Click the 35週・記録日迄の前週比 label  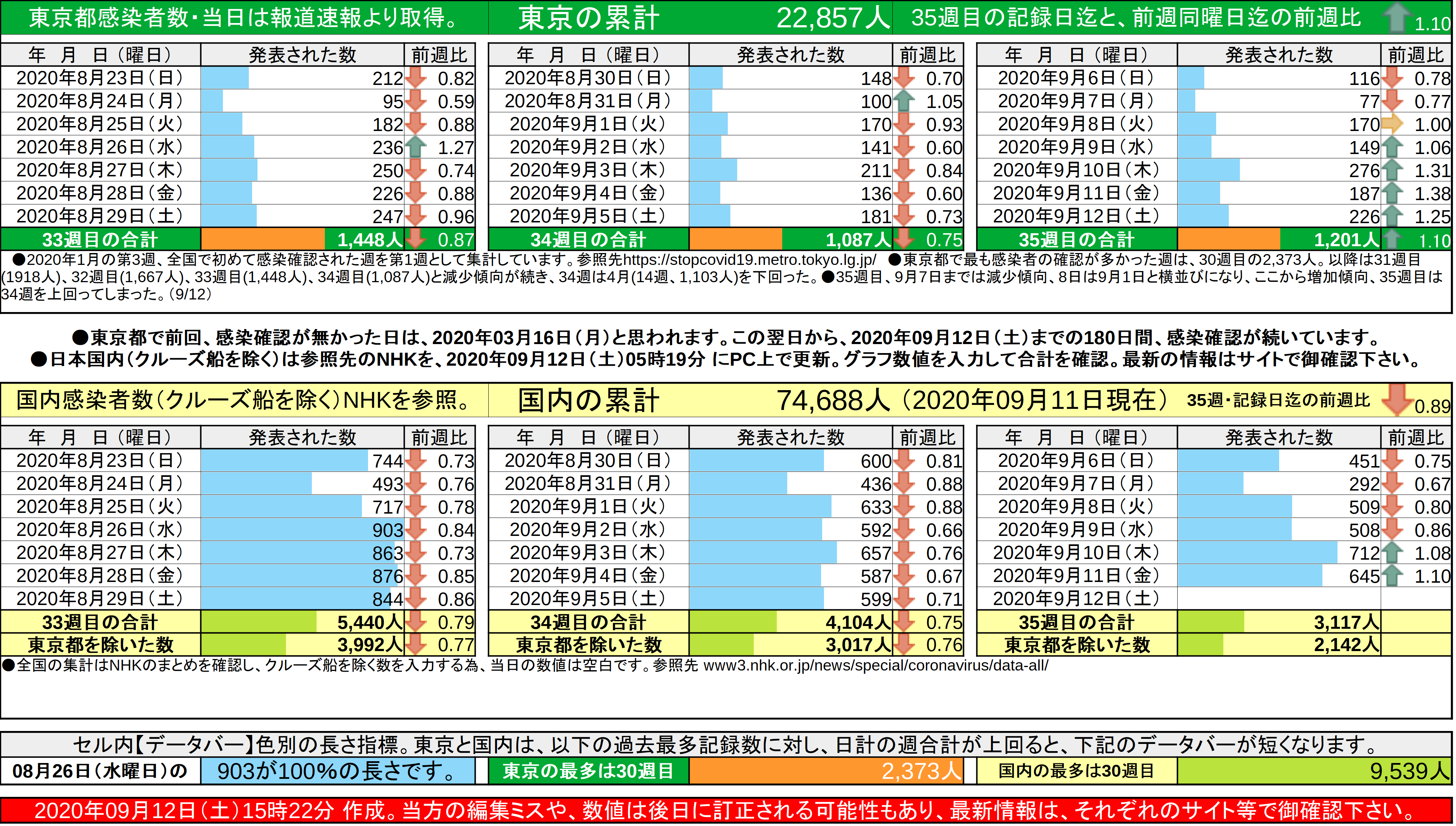click(x=1278, y=400)
